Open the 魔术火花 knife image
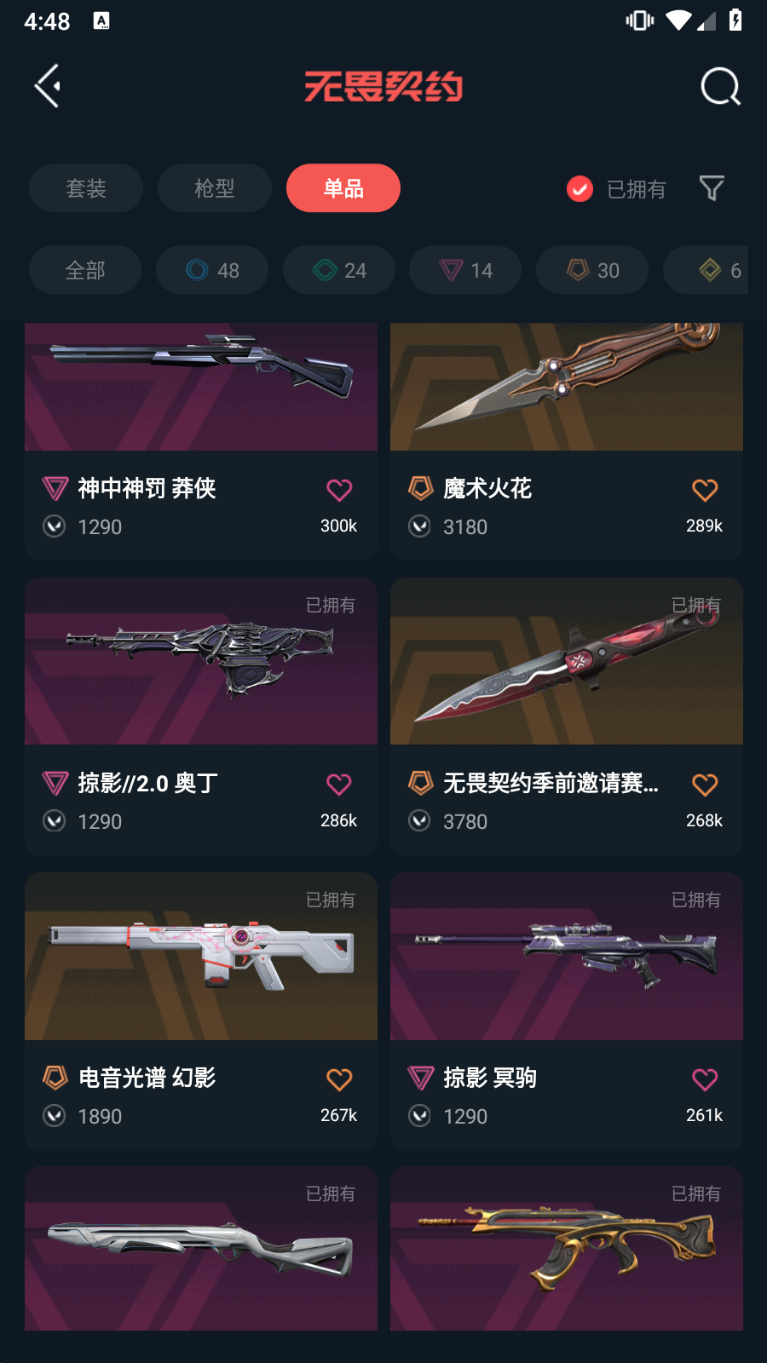This screenshot has height=1363, width=767. (x=566, y=386)
